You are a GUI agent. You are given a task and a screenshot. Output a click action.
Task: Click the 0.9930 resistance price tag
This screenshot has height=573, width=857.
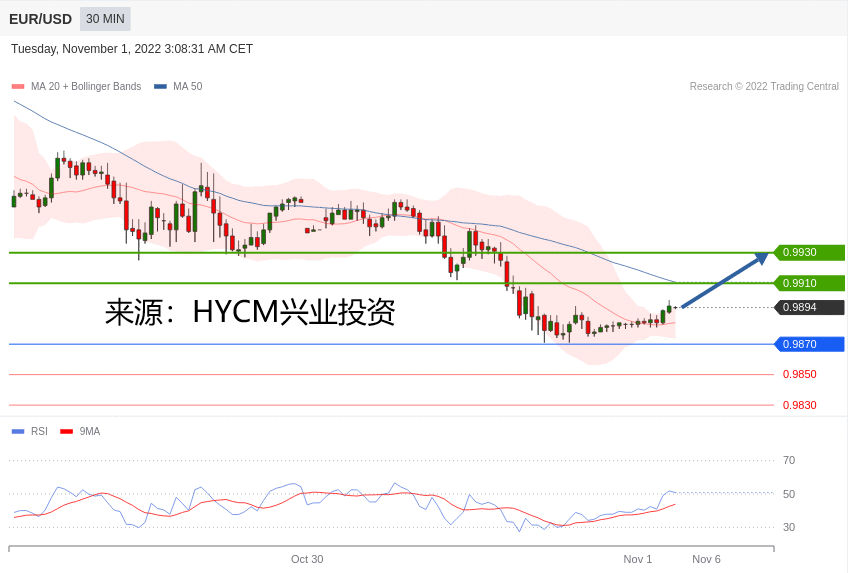point(809,253)
